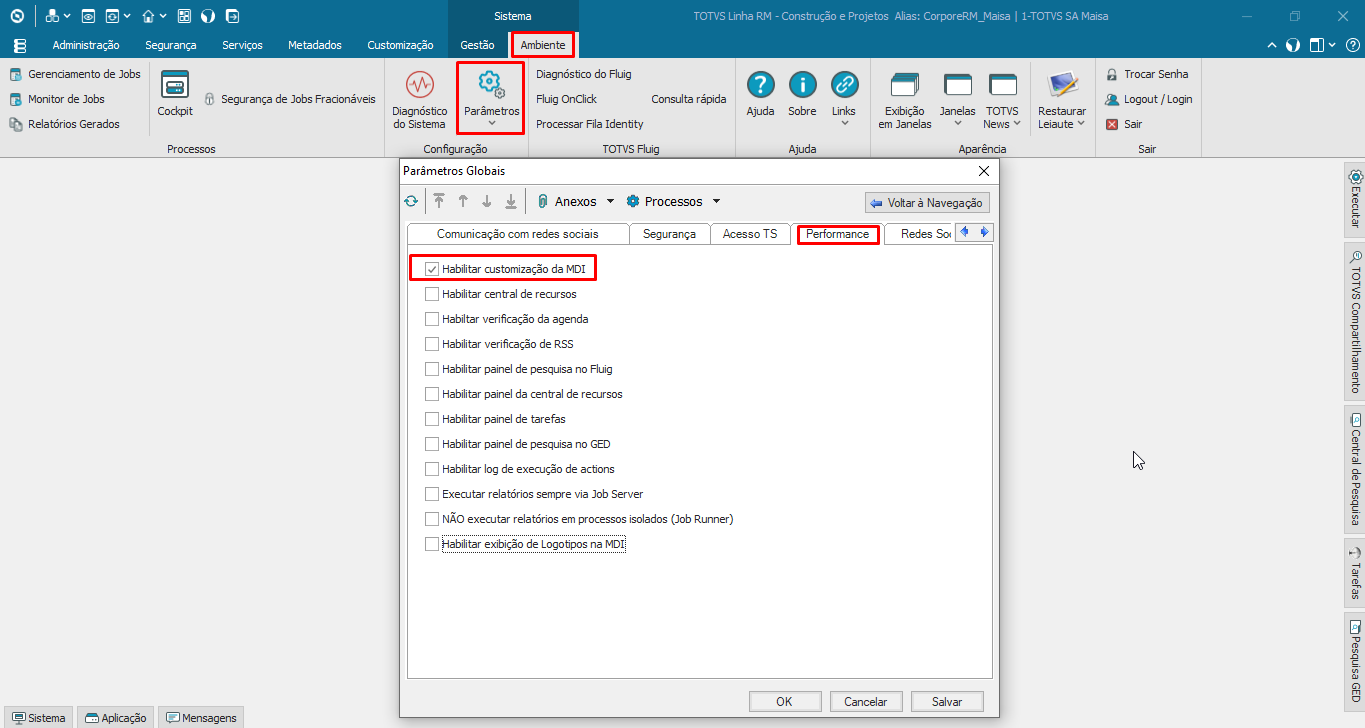Click the red Sair exit icon
Viewport: 1365px width, 728px height.
(1112, 124)
